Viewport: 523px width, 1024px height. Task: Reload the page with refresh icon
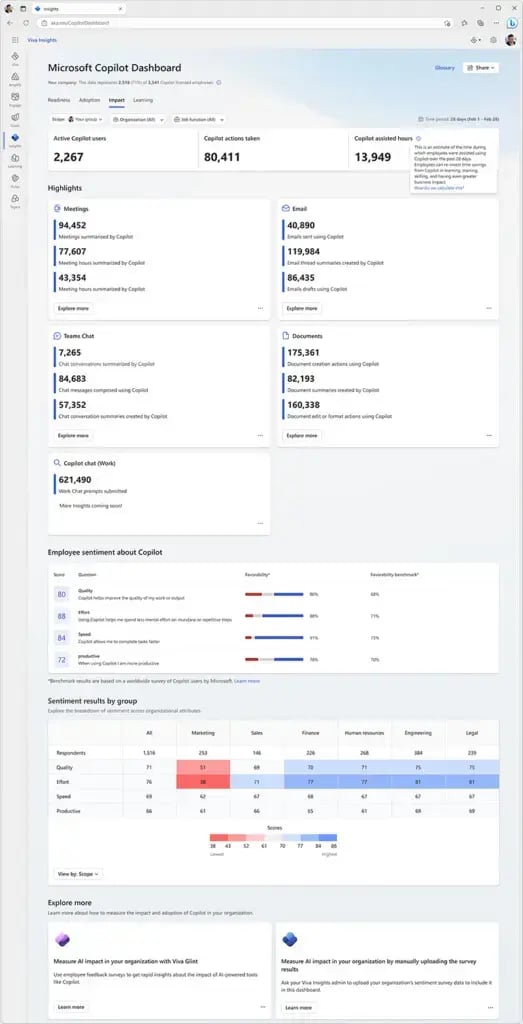point(26,23)
